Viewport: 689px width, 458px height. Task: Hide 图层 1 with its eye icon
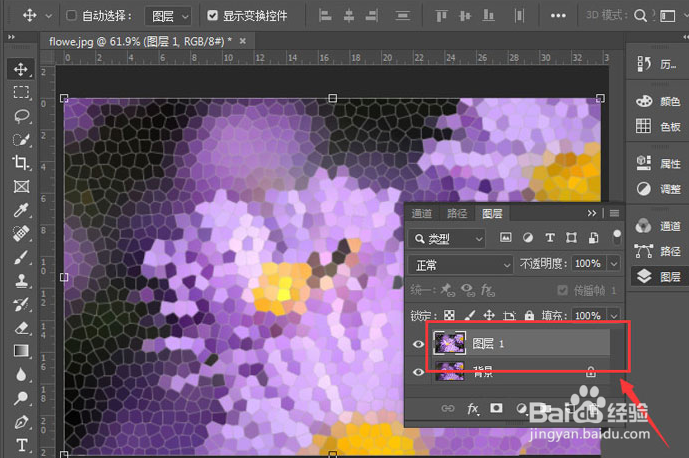tap(418, 344)
